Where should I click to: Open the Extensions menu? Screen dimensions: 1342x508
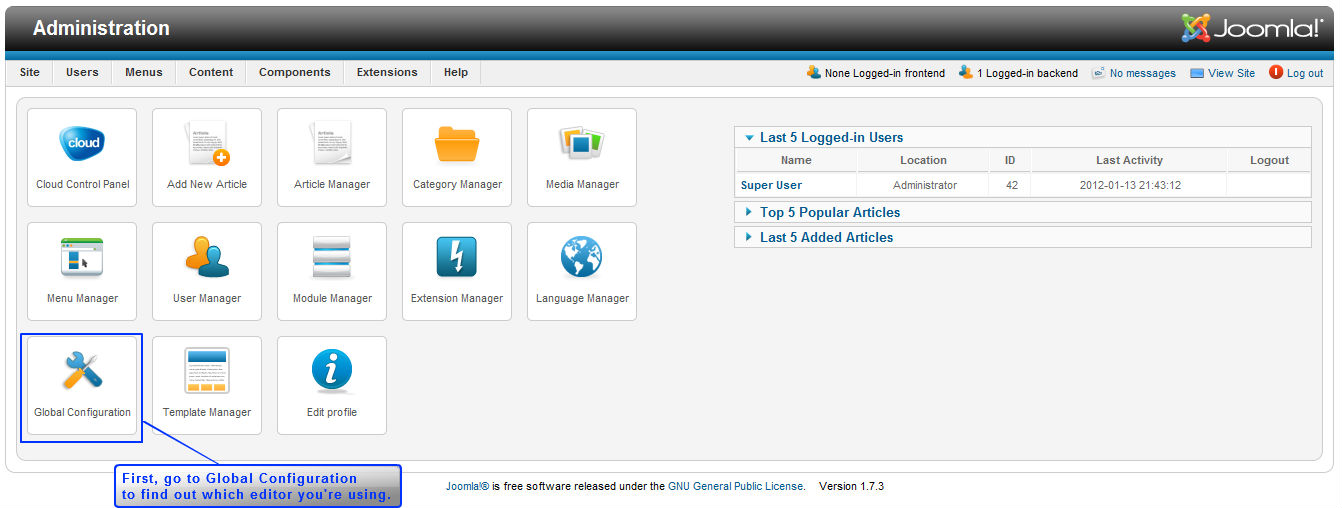(387, 72)
